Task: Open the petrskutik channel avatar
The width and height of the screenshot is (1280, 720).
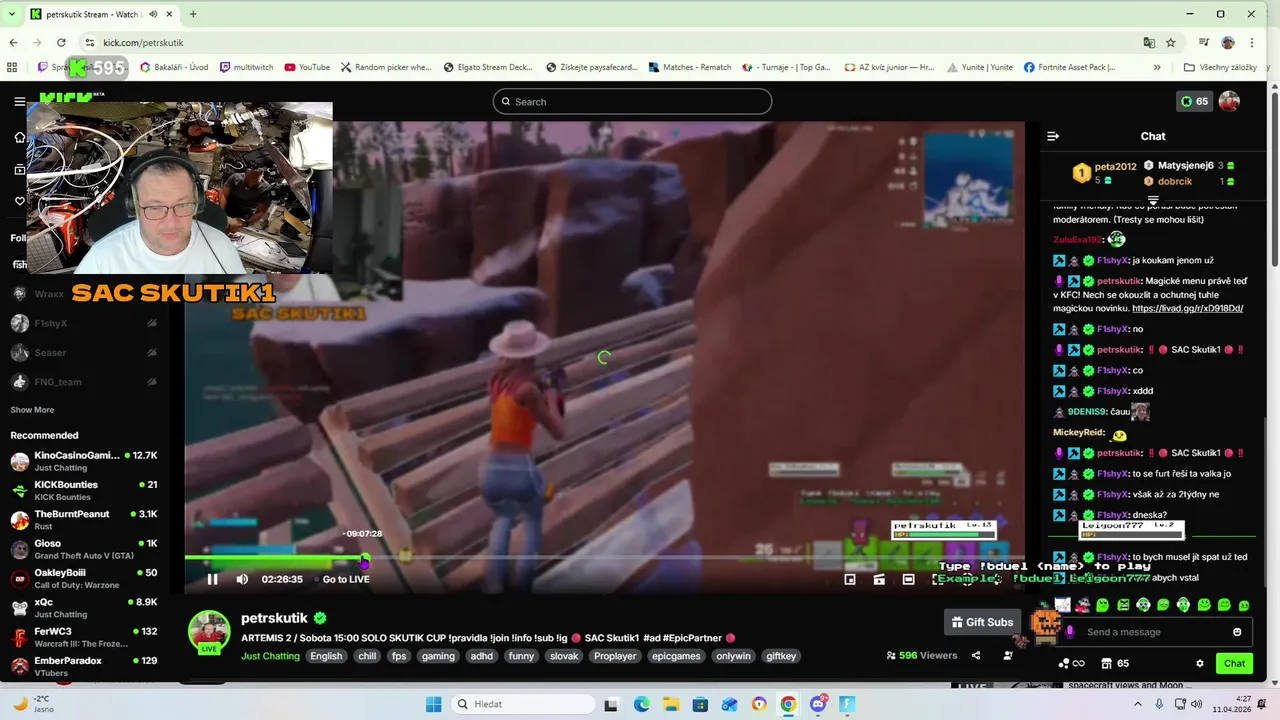Action: click(209, 632)
